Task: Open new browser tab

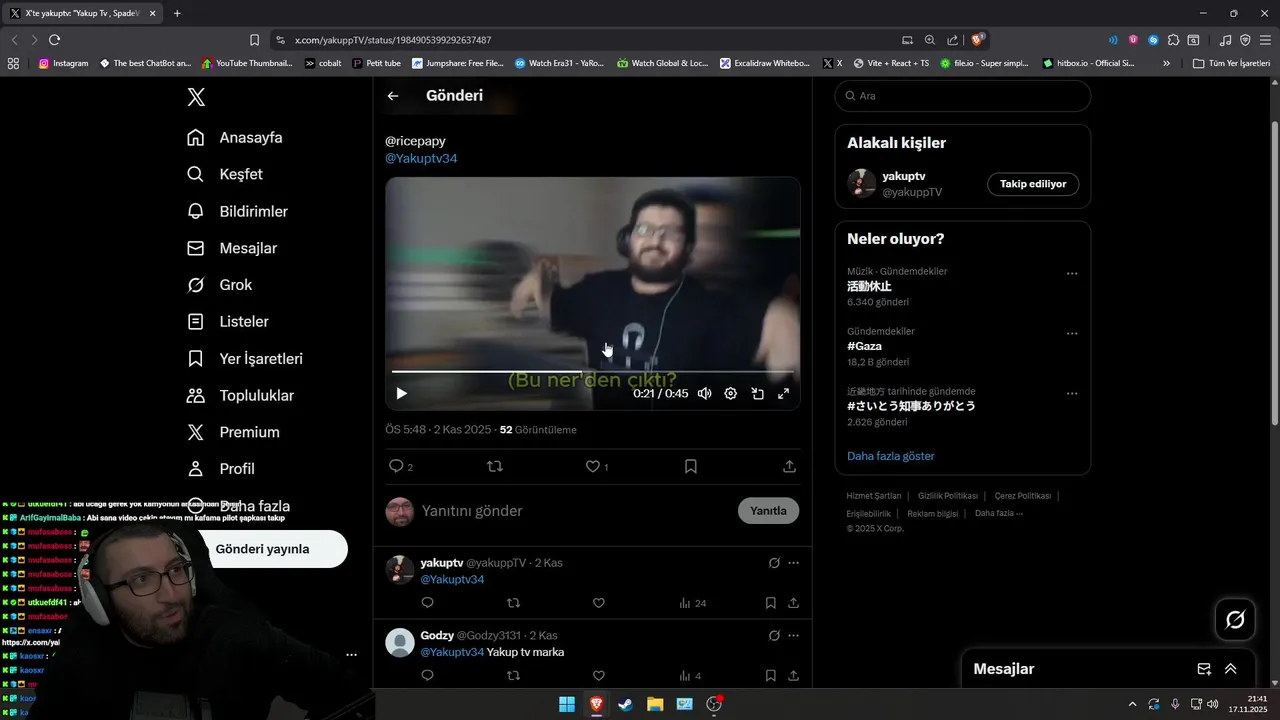Action: 177,14
